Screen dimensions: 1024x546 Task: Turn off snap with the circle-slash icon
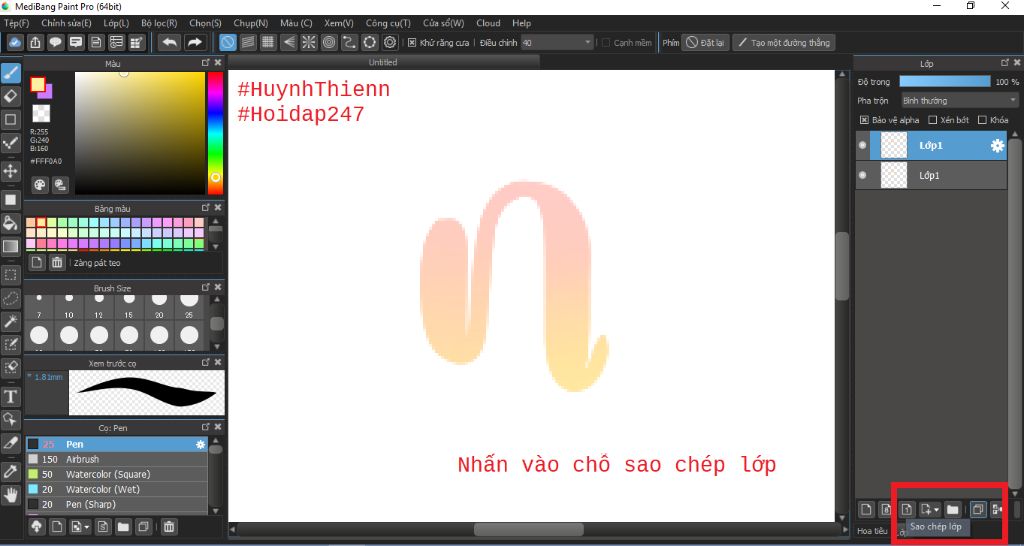click(227, 42)
